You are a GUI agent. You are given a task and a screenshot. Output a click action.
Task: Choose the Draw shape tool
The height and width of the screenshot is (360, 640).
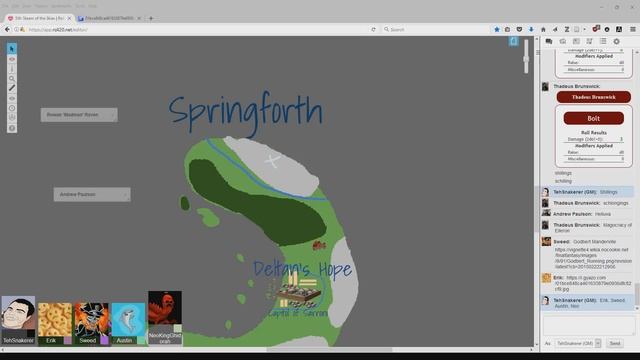[x=12, y=69]
